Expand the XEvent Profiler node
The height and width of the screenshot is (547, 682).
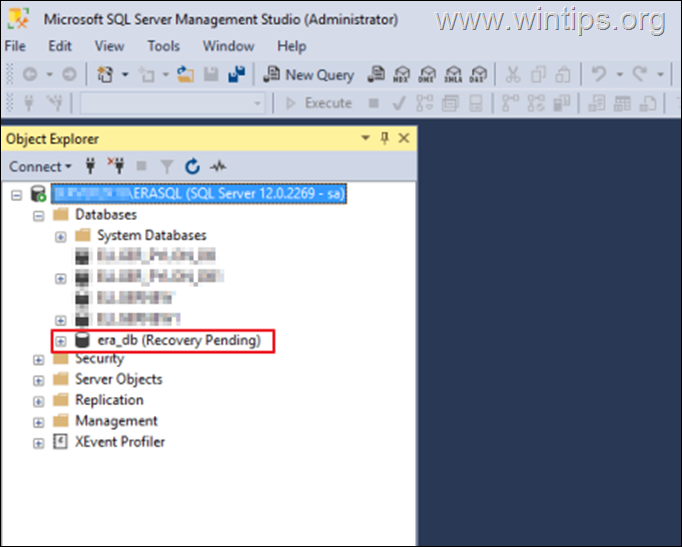[x=39, y=444]
